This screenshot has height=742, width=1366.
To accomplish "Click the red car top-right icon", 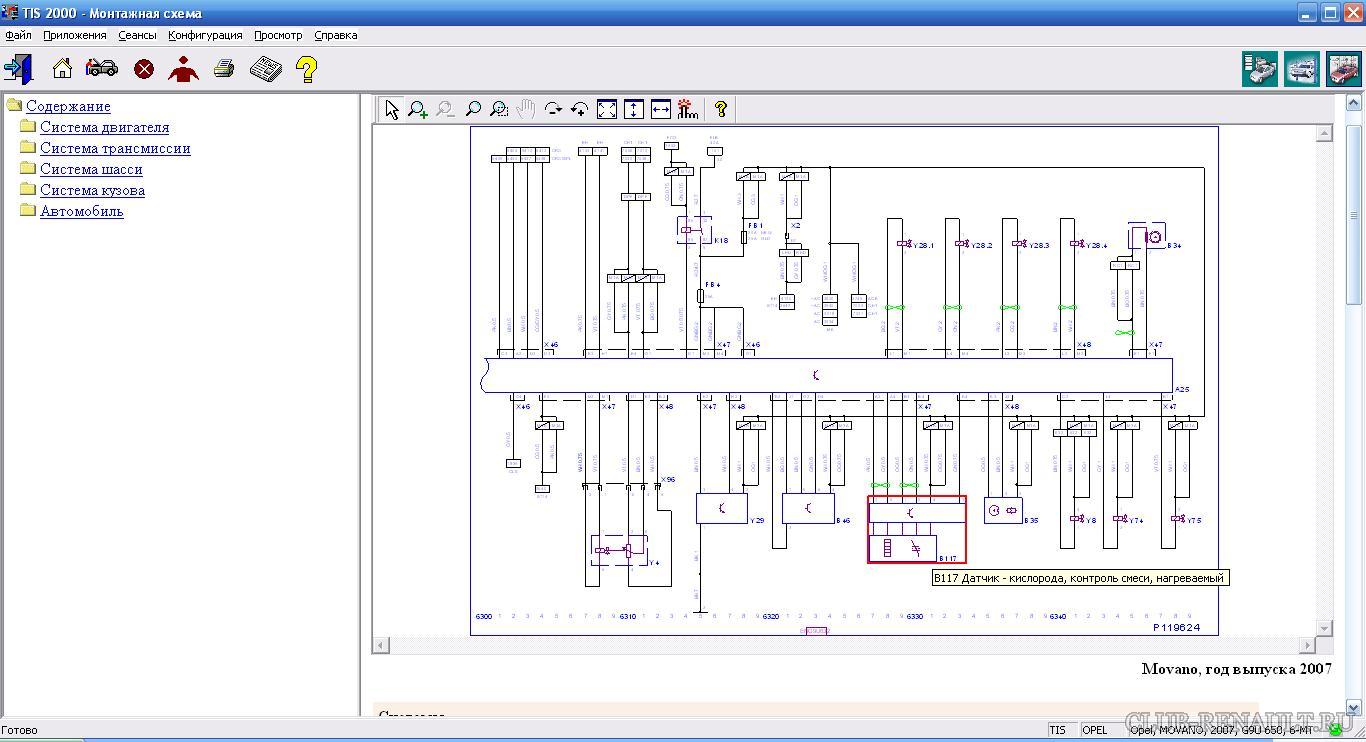I will click(x=1344, y=69).
